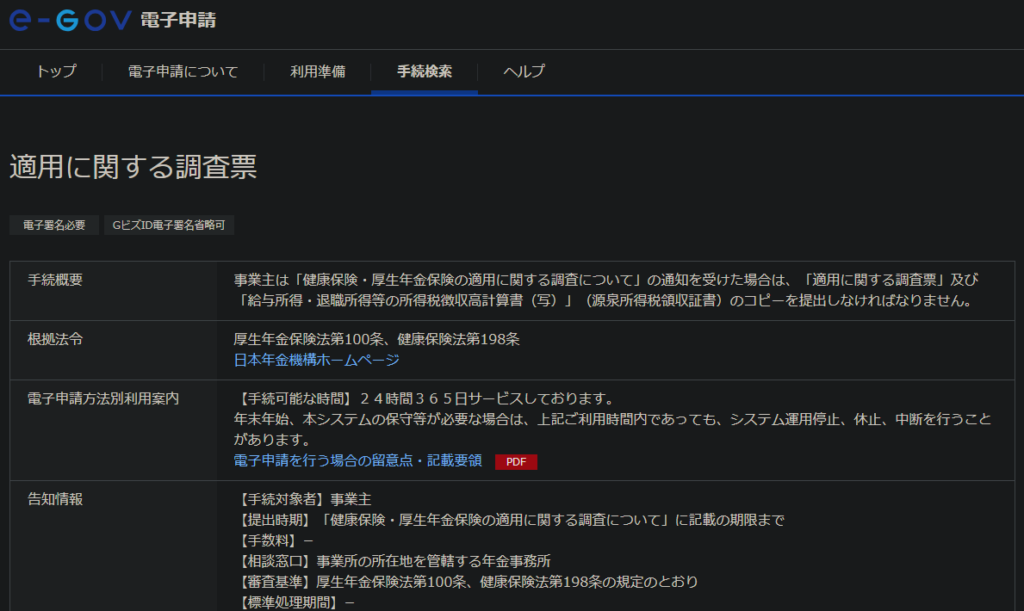This screenshot has width=1024, height=611.
Task: Click the GビズID電子署名省略可 tag
Action: [x=169, y=225]
